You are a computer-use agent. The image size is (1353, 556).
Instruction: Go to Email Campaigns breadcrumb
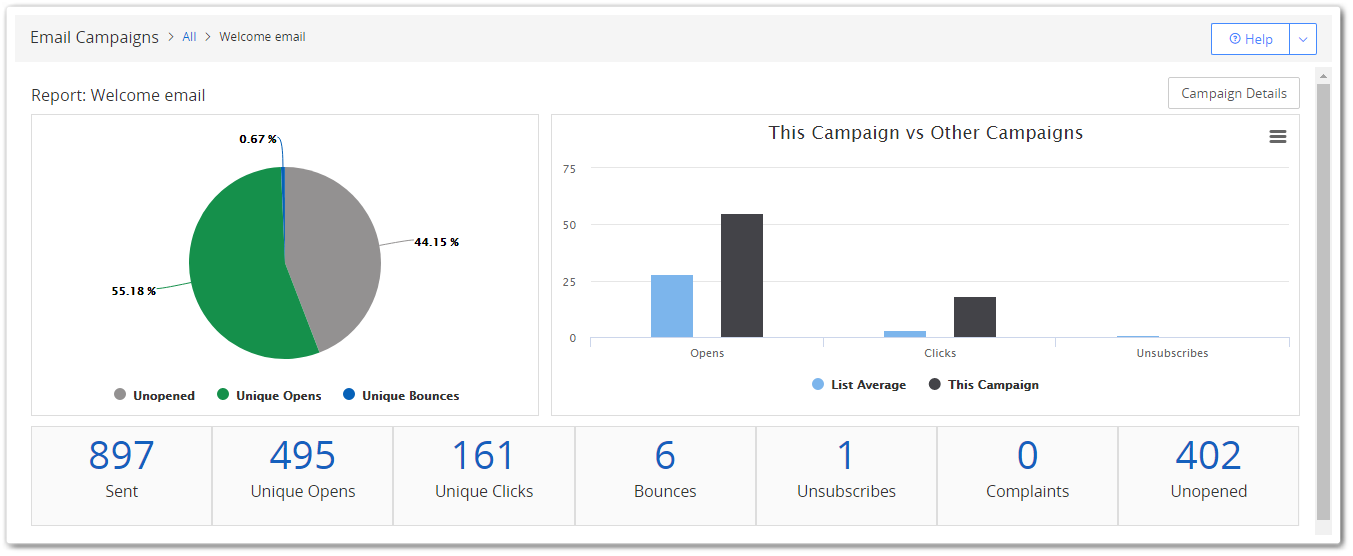tap(94, 37)
